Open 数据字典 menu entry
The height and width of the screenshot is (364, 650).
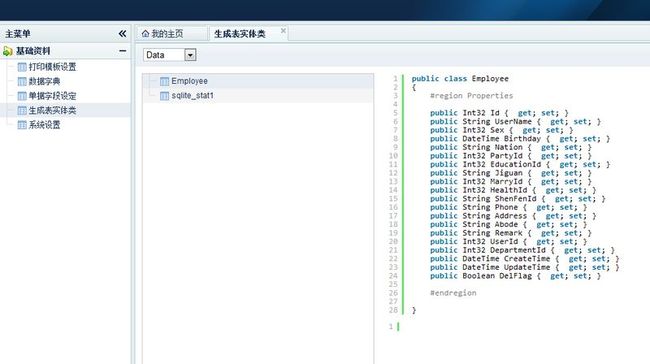click(44, 81)
